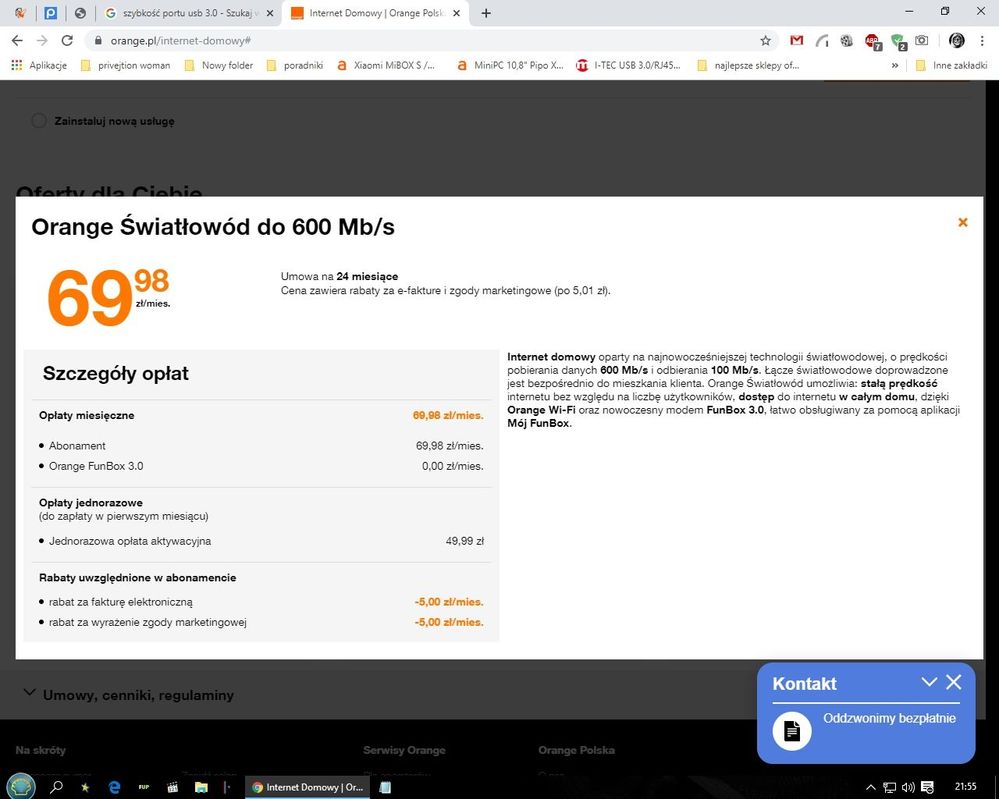Open the Xiaomi MiBOX S bookmark
Screen dimensions: 999x799
[x=386, y=65]
